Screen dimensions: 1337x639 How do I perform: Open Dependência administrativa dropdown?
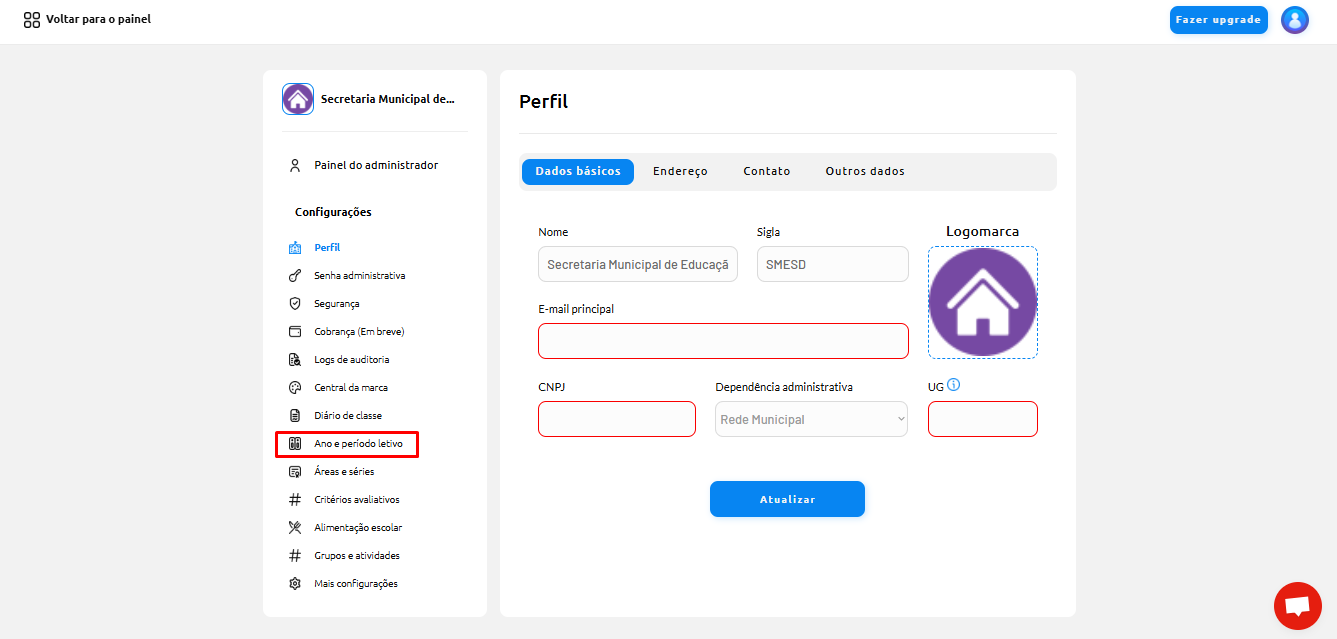(812, 419)
